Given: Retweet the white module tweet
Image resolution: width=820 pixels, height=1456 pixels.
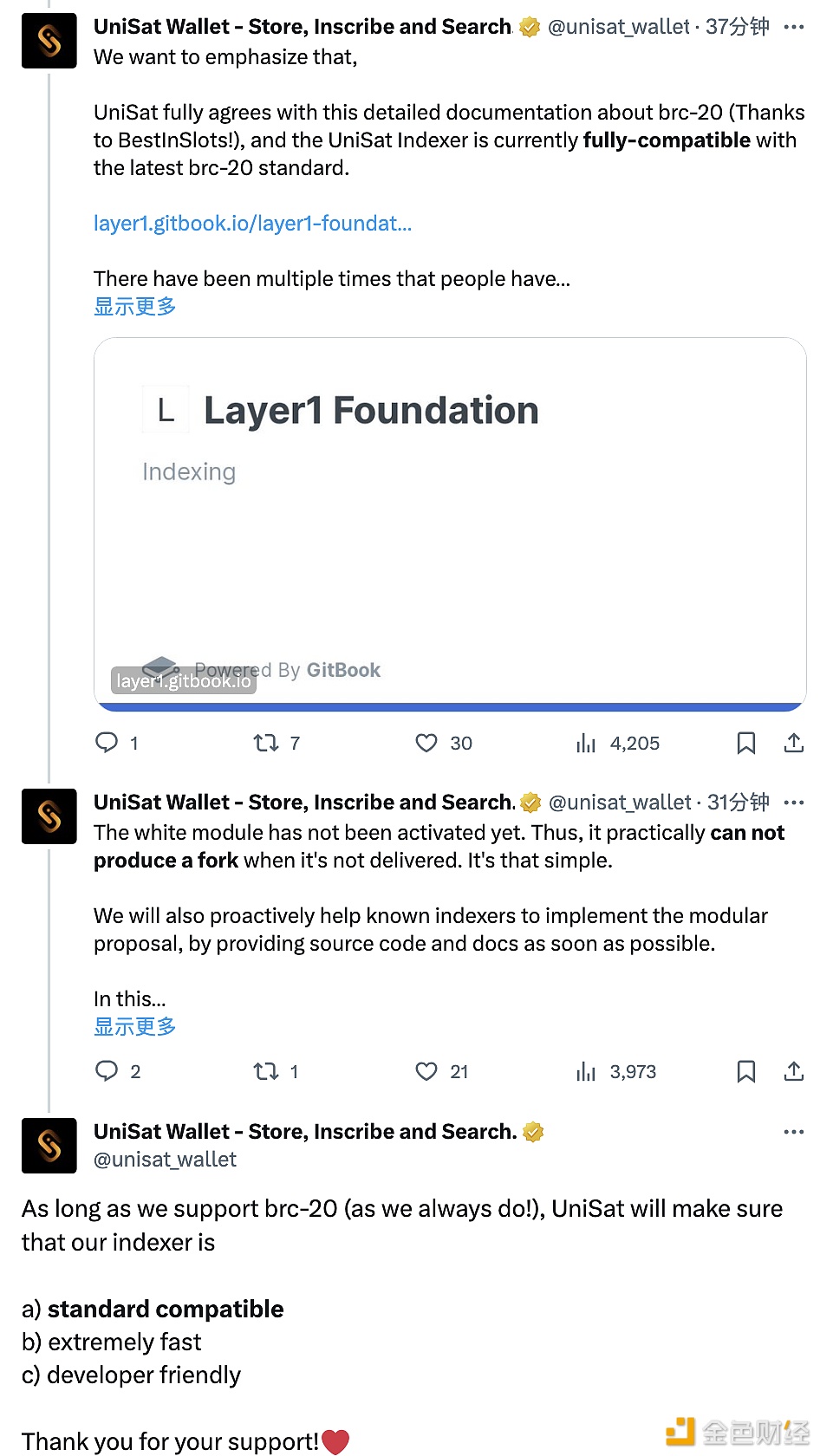Looking at the screenshot, I should [x=265, y=1071].
